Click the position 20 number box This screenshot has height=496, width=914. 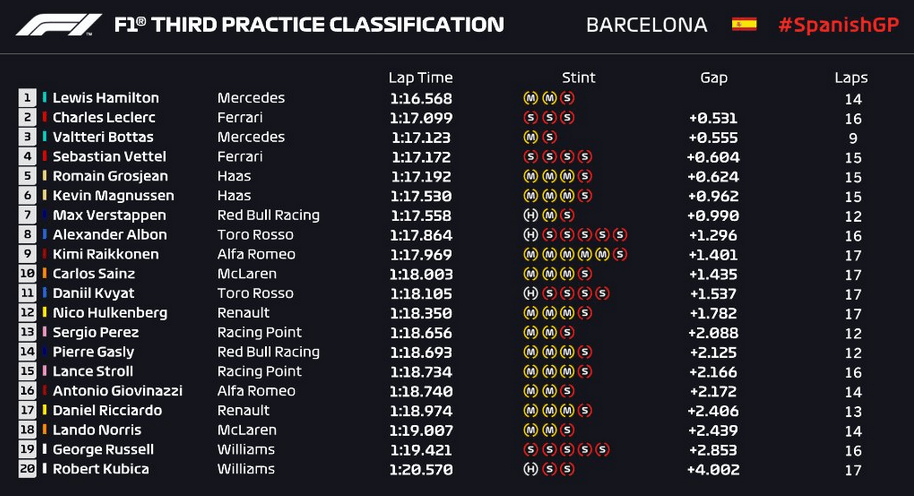(x=27, y=469)
